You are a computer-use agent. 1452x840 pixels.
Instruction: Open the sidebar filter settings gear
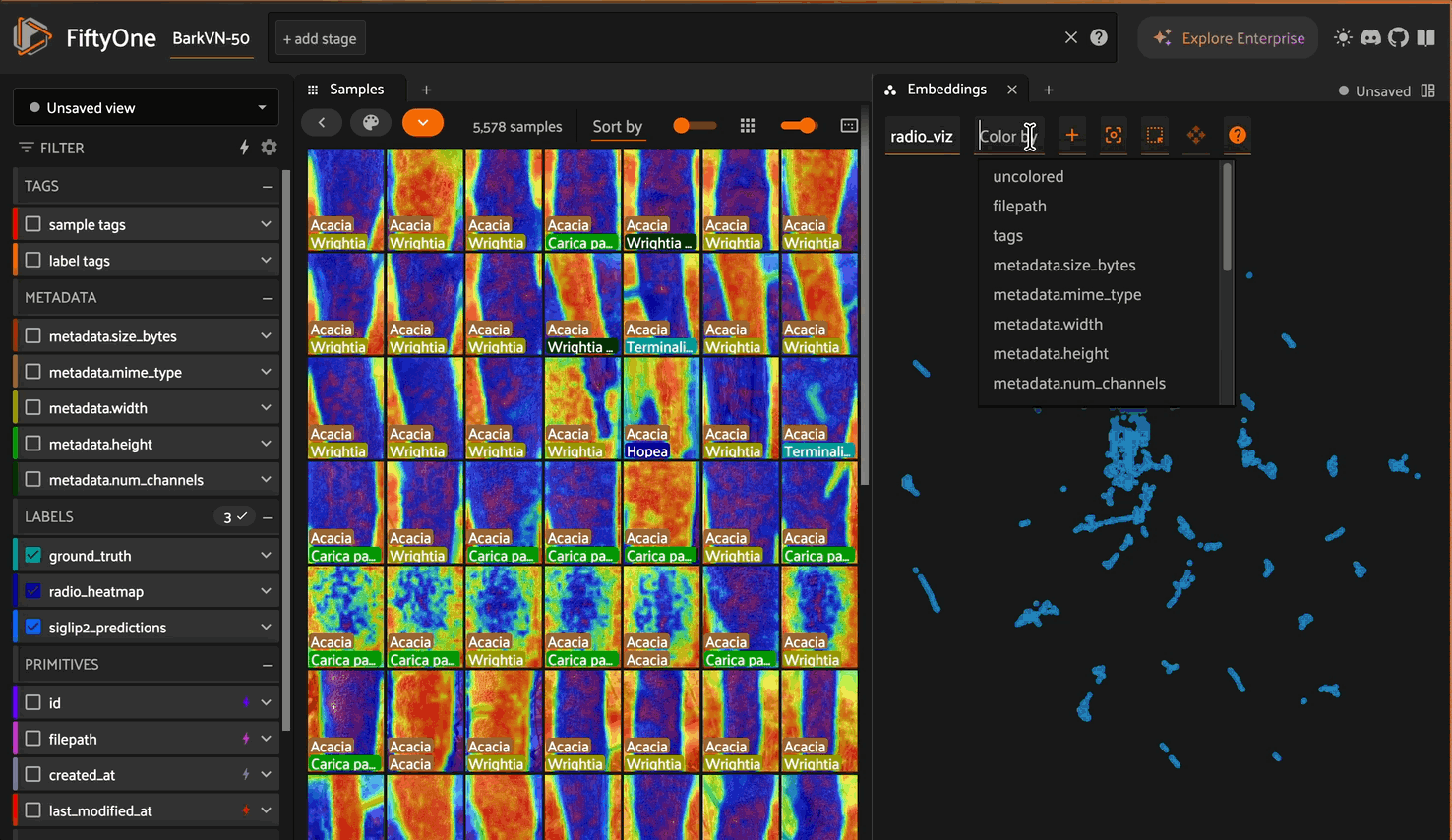tap(269, 148)
